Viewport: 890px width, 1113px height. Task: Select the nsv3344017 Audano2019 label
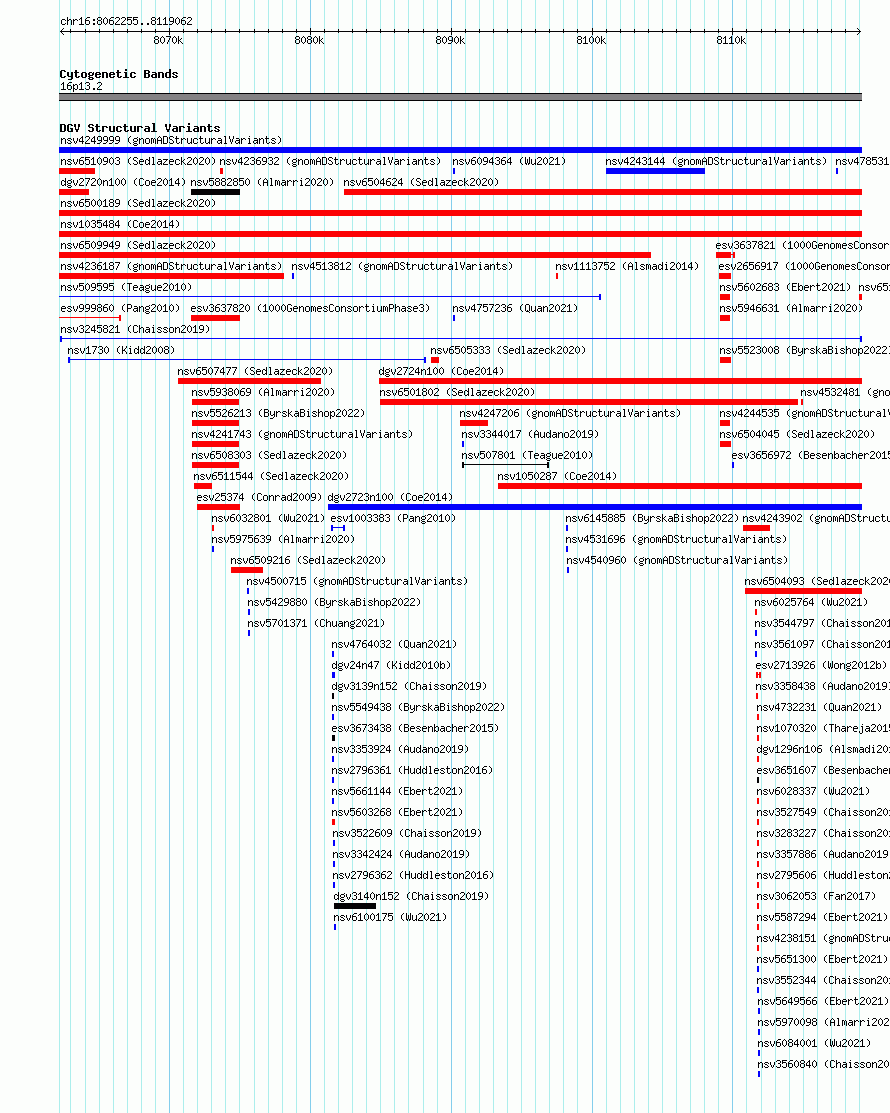[x=530, y=434]
